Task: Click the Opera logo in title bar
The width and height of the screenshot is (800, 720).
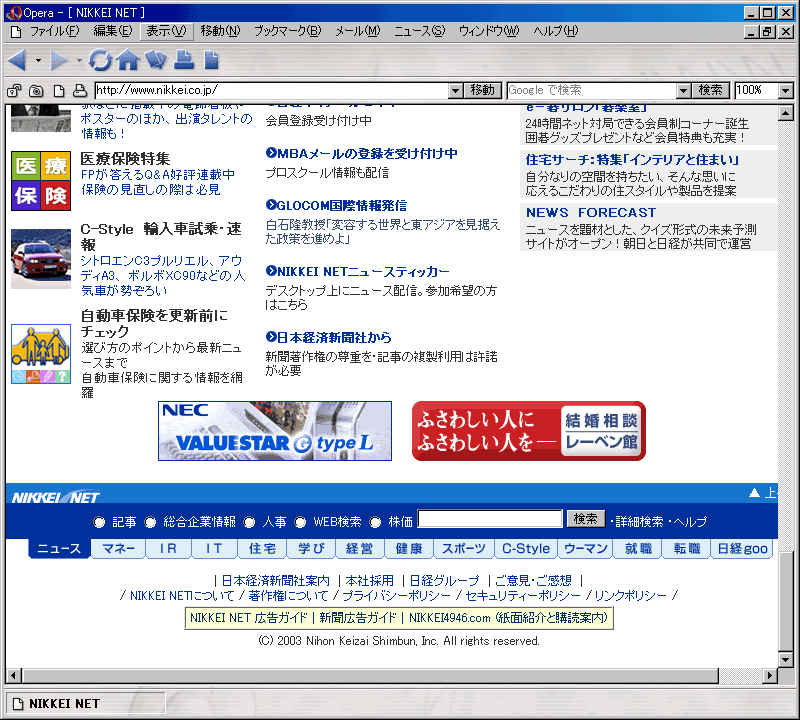Action: point(14,13)
